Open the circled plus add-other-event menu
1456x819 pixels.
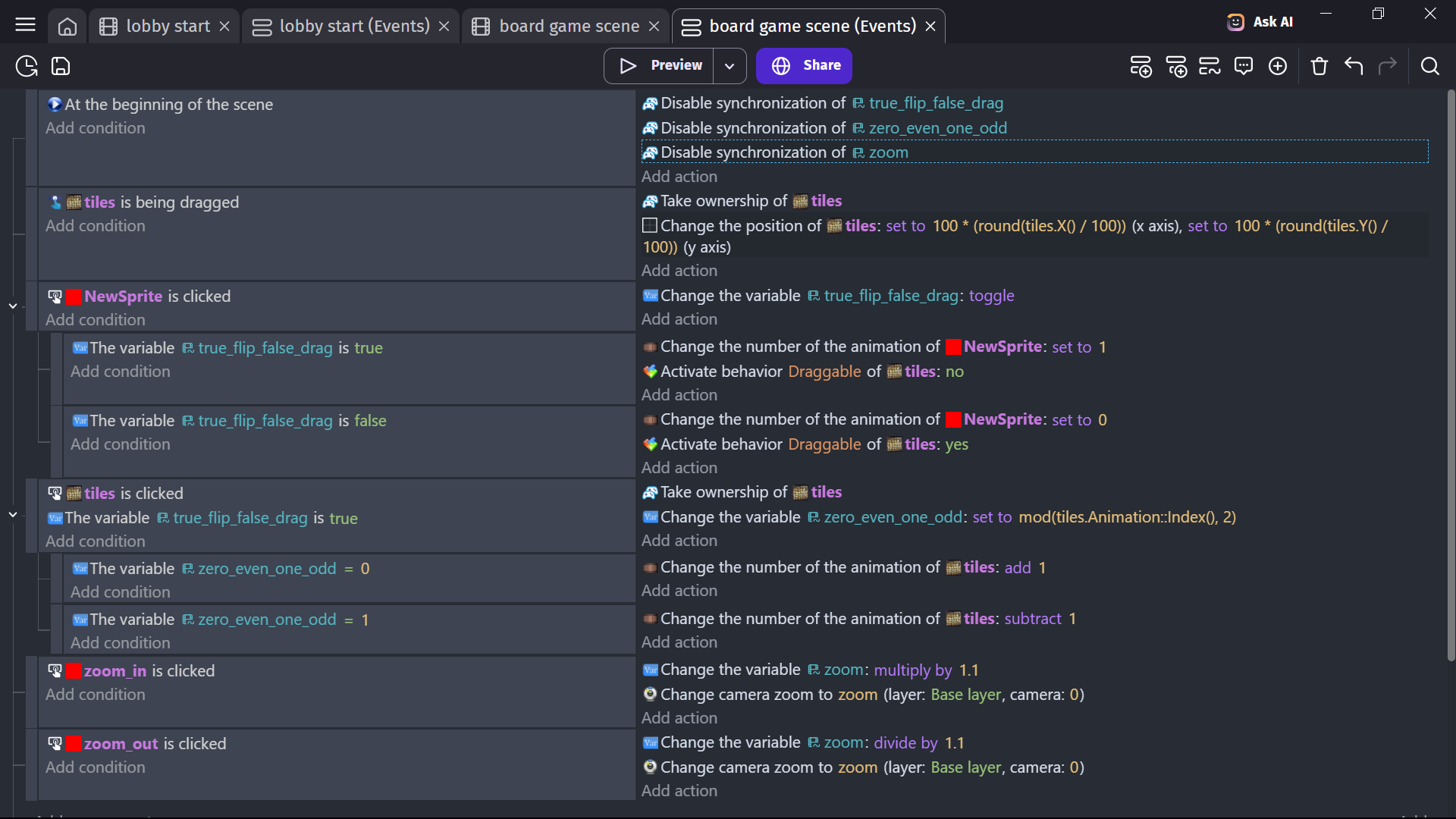pyautogui.click(x=1278, y=66)
